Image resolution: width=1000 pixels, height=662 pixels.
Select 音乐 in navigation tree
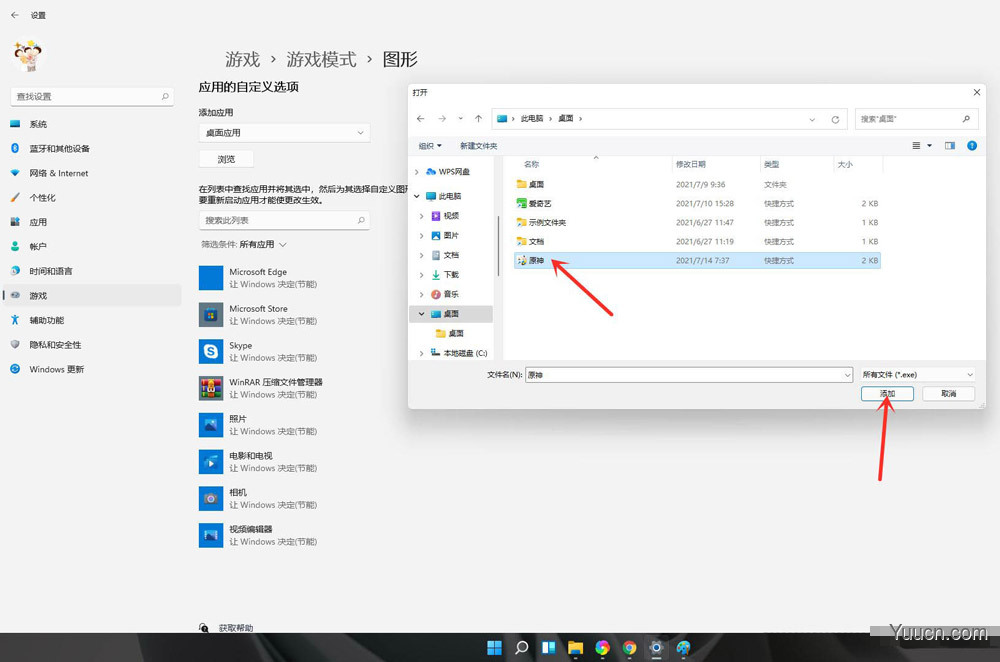pos(451,294)
